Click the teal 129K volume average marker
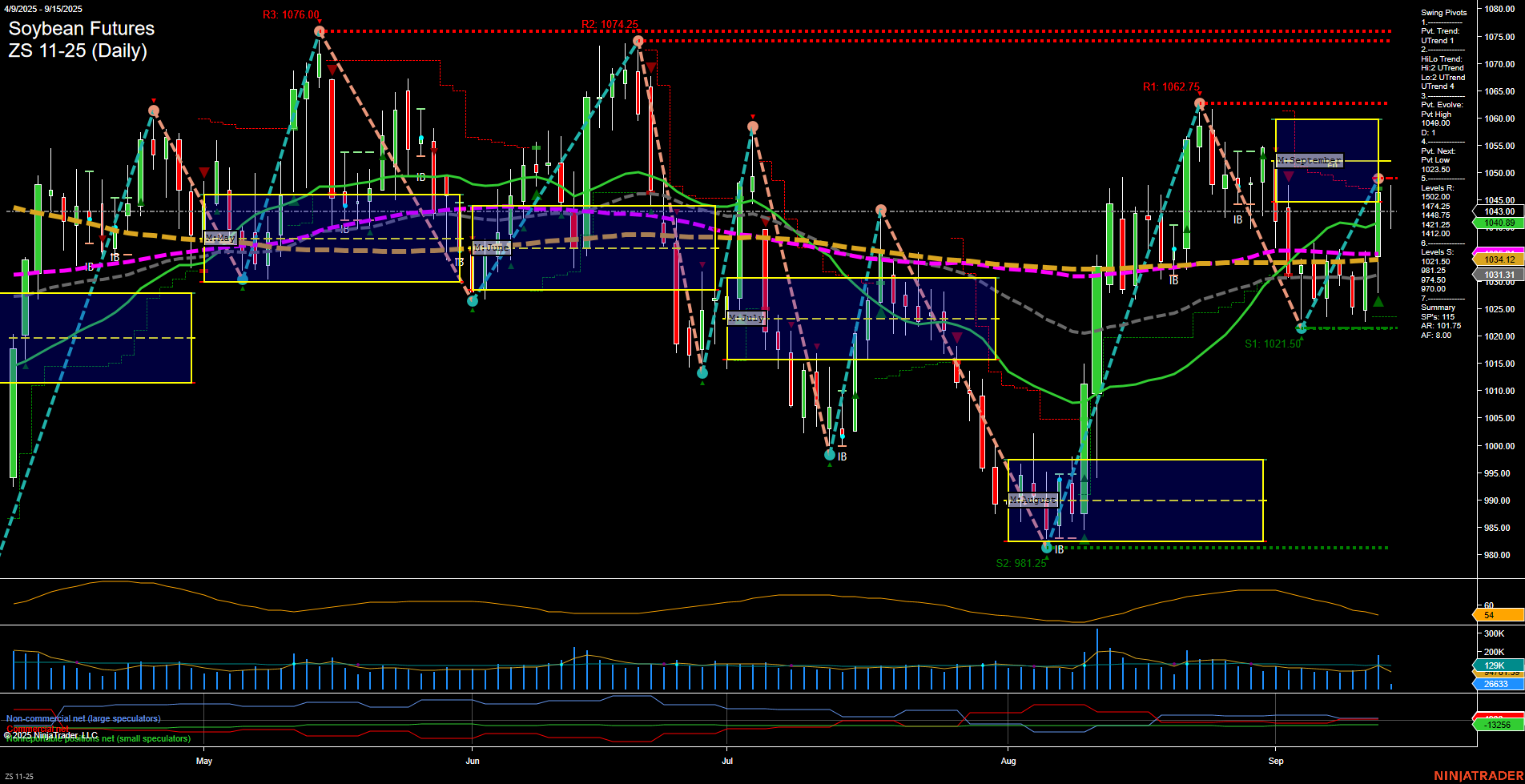This screenshot has height=784, width=1525. click(x=1493, y=665)
